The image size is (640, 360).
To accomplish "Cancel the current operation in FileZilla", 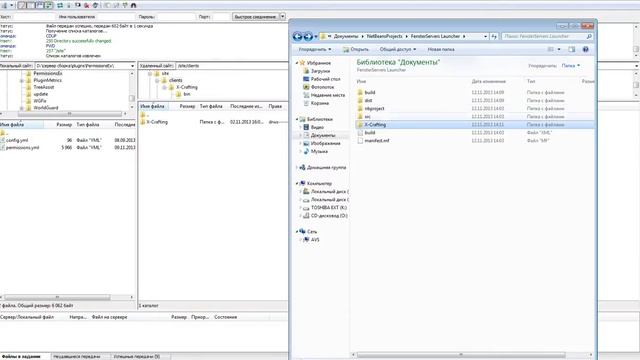I will (78, 5).
